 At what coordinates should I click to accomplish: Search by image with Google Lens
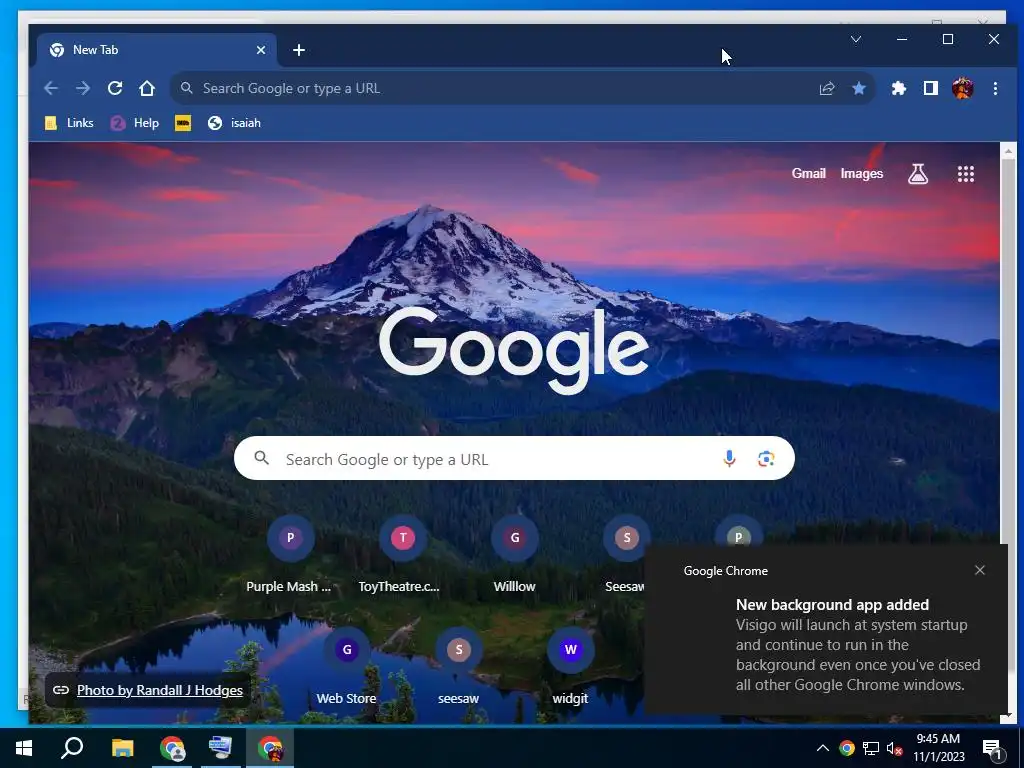(766, 458)
